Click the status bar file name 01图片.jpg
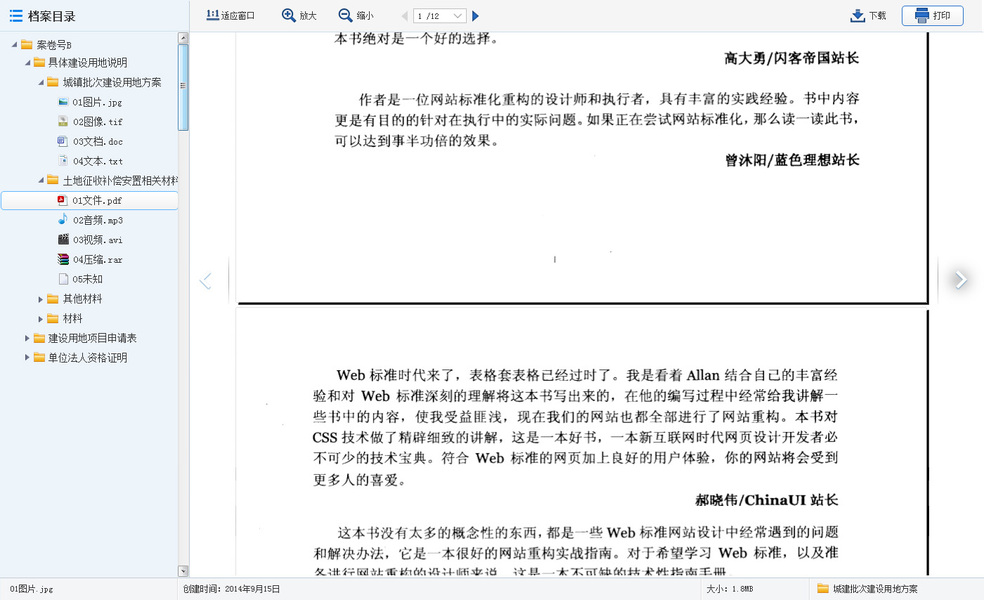 31,589
